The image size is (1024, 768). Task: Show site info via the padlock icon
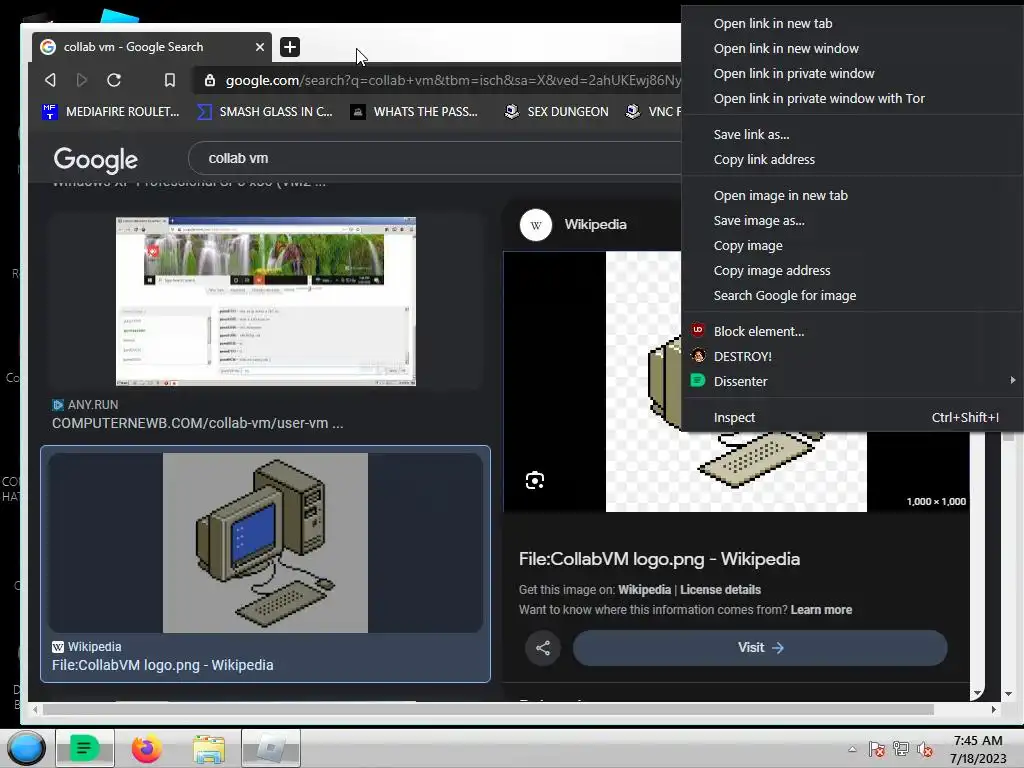[x=210, y=80]
